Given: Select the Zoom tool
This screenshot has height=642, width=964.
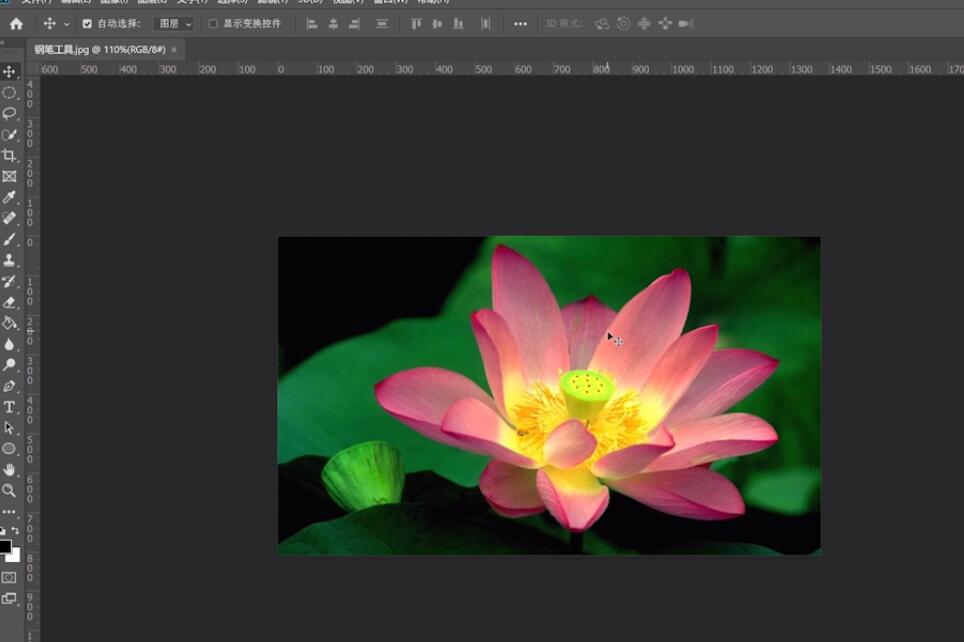Looking at the screenshot, I should point(9,491).
